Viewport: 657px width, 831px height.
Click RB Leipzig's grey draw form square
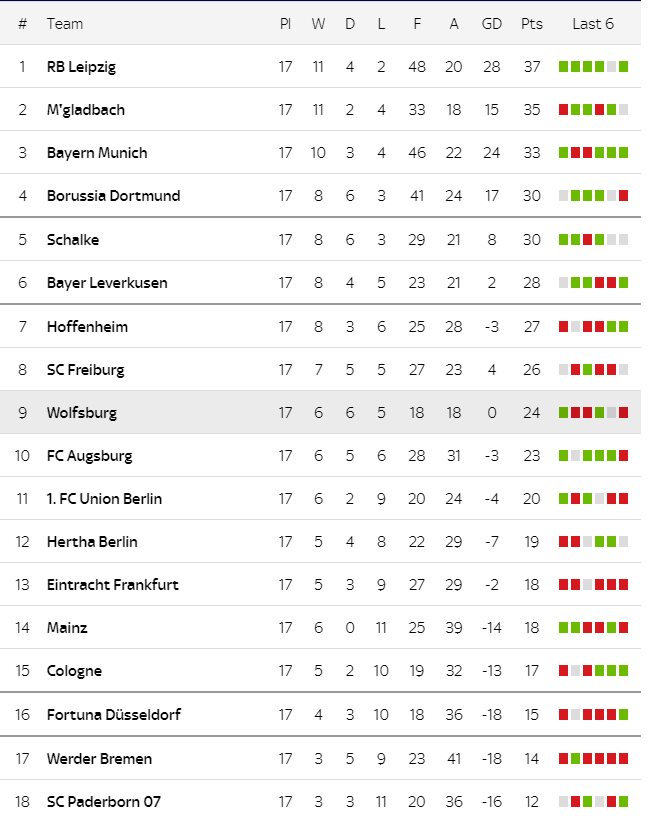611,67
